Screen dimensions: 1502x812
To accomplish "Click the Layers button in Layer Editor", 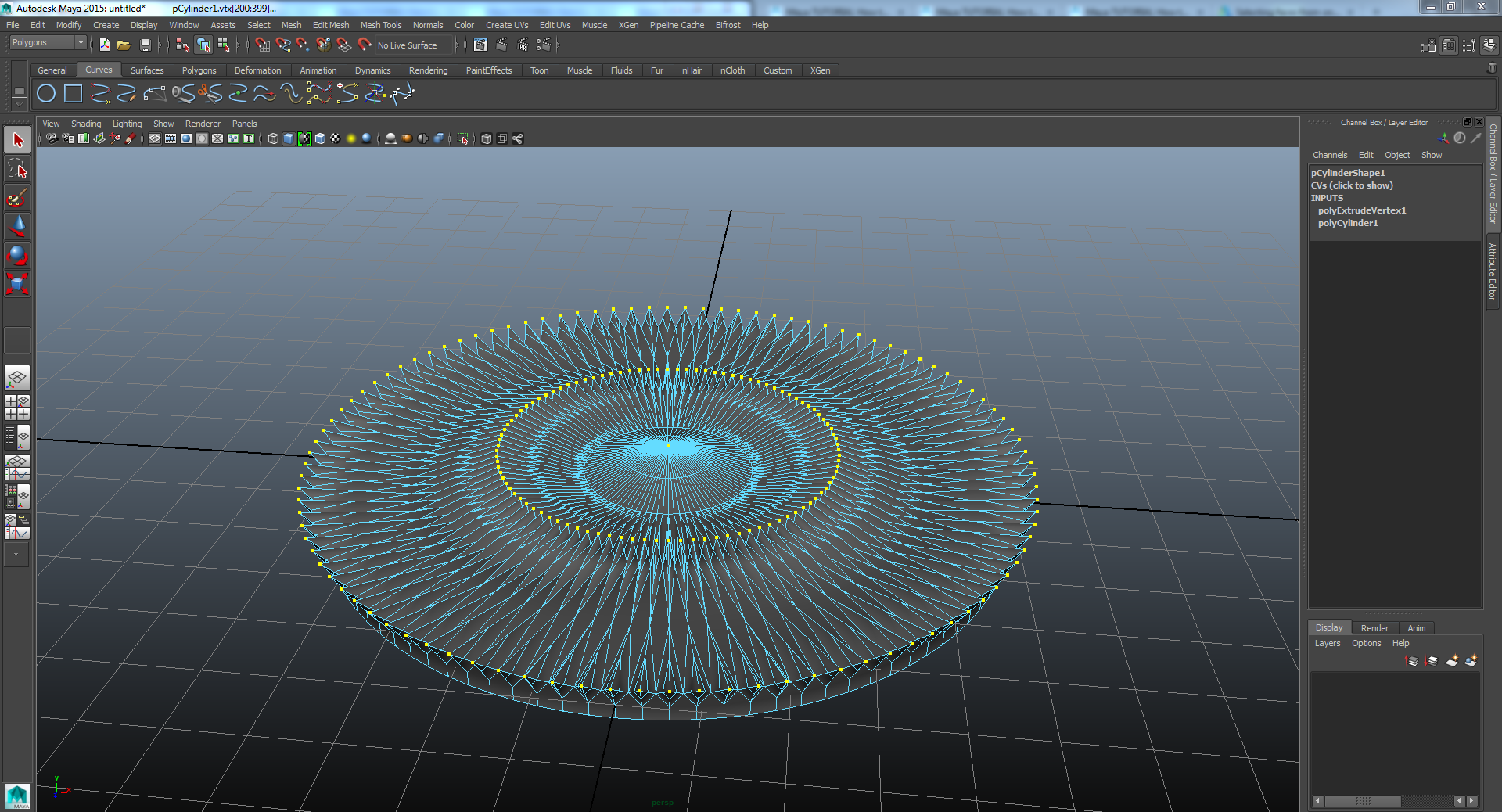I will [1328, 643].
